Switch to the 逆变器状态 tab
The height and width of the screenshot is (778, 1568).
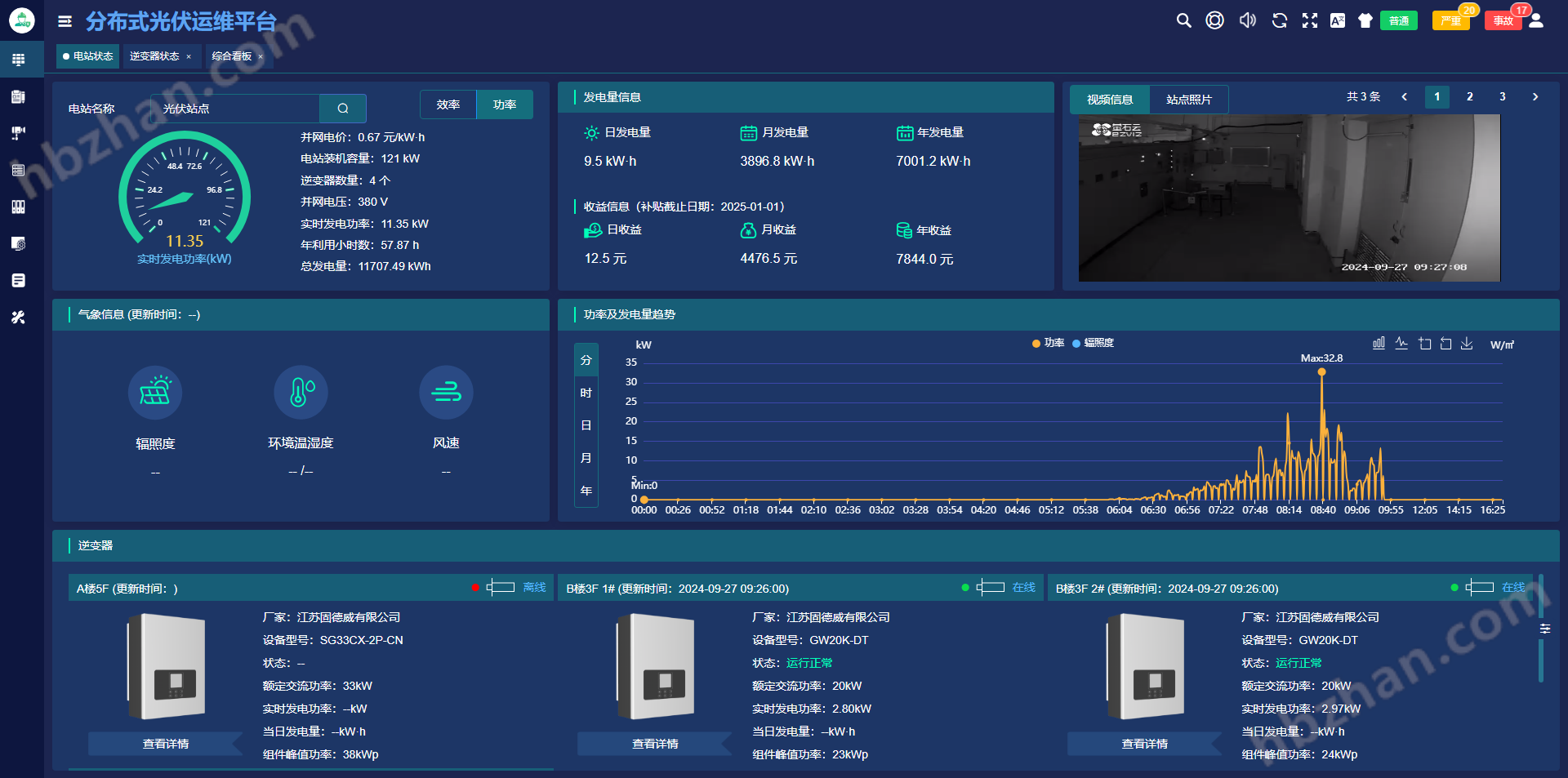pyautogui.click(x=156, y=56)
